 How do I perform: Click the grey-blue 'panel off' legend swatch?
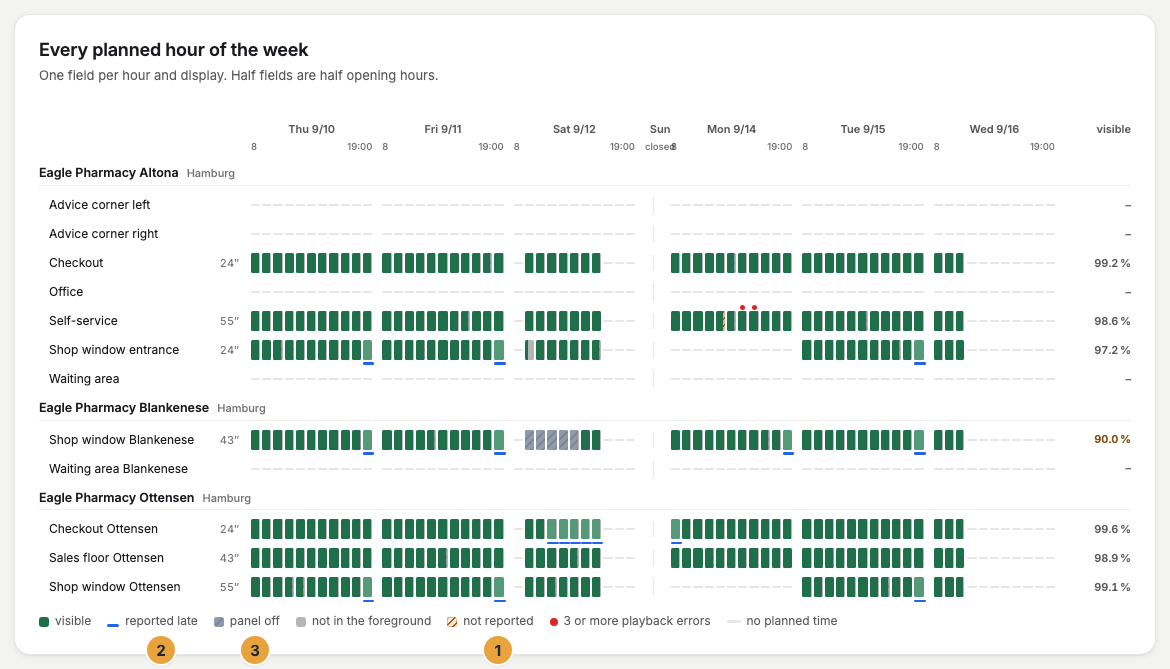click(x=219, y=622)
